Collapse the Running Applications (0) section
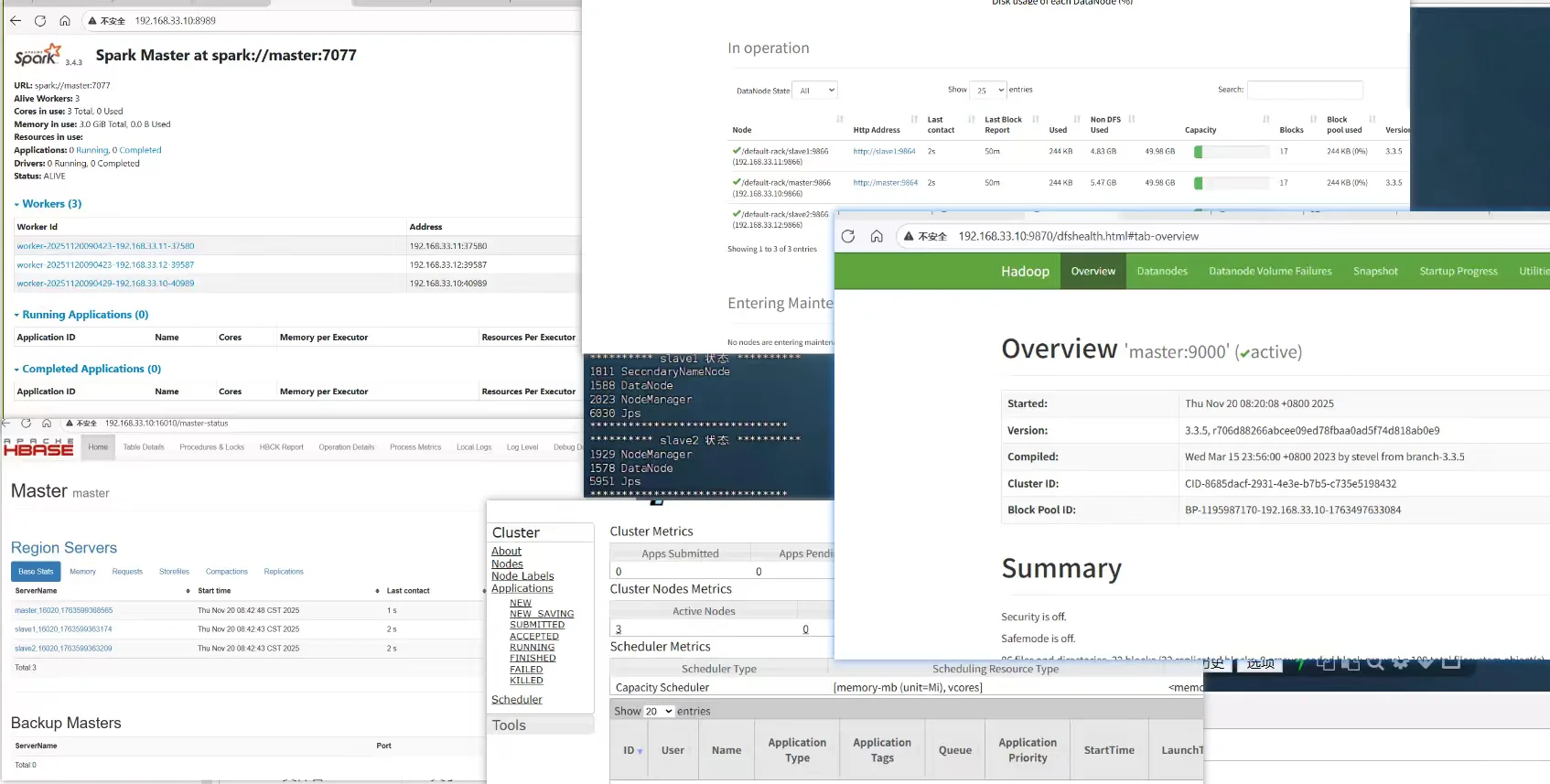1550x784 pixels. [81, 315]
